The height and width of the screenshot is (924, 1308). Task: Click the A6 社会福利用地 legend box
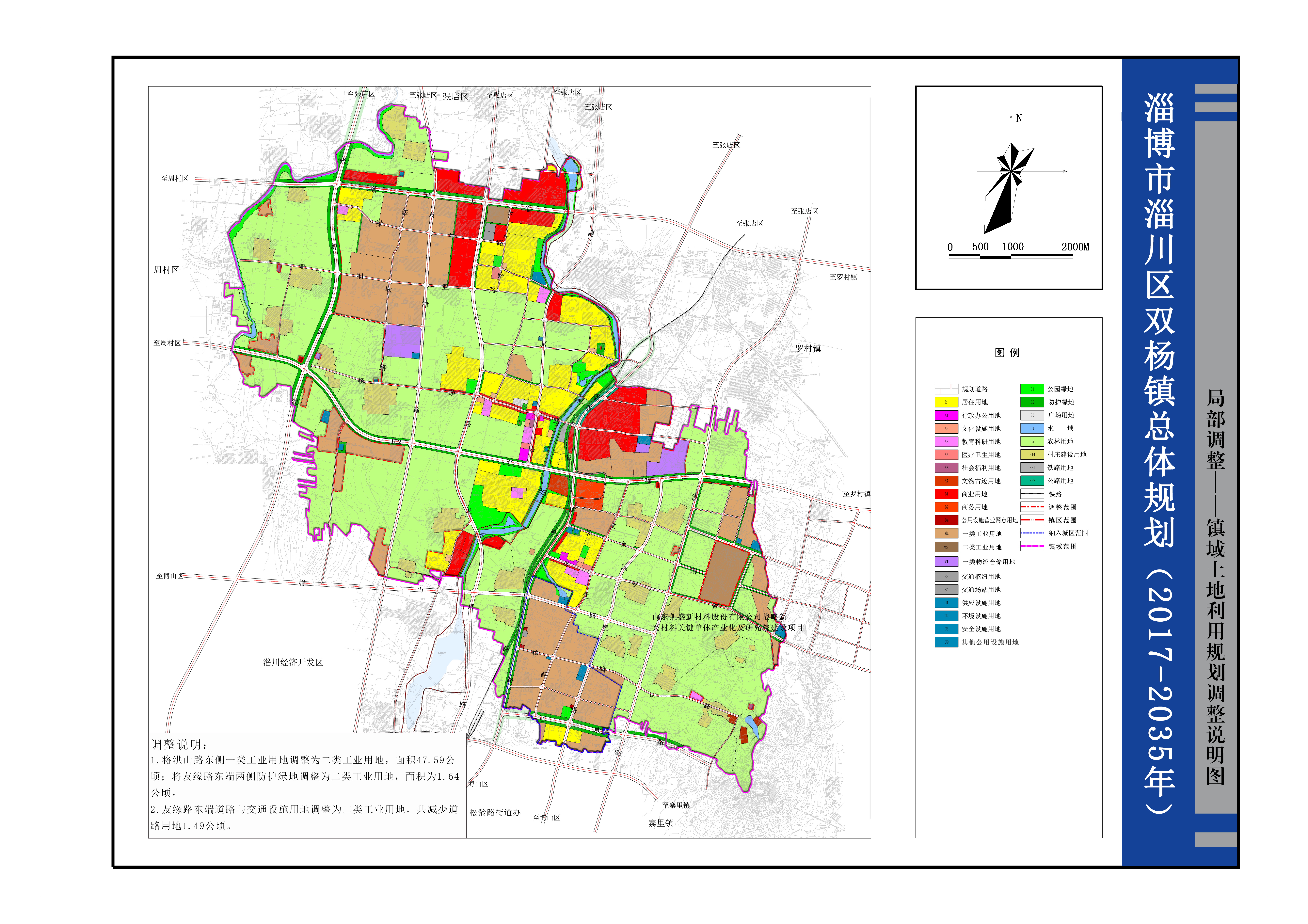coord(946,468)
